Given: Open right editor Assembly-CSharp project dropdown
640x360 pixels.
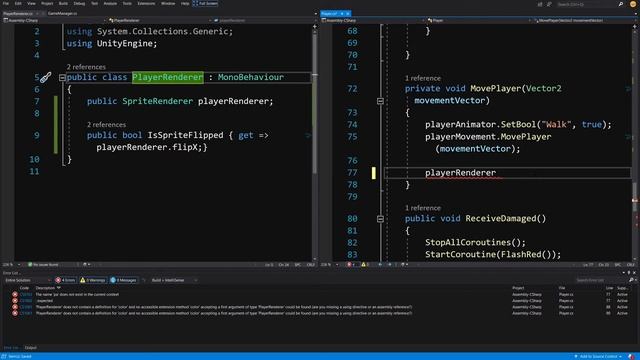Looking at the screenshot, I should 373,20.
